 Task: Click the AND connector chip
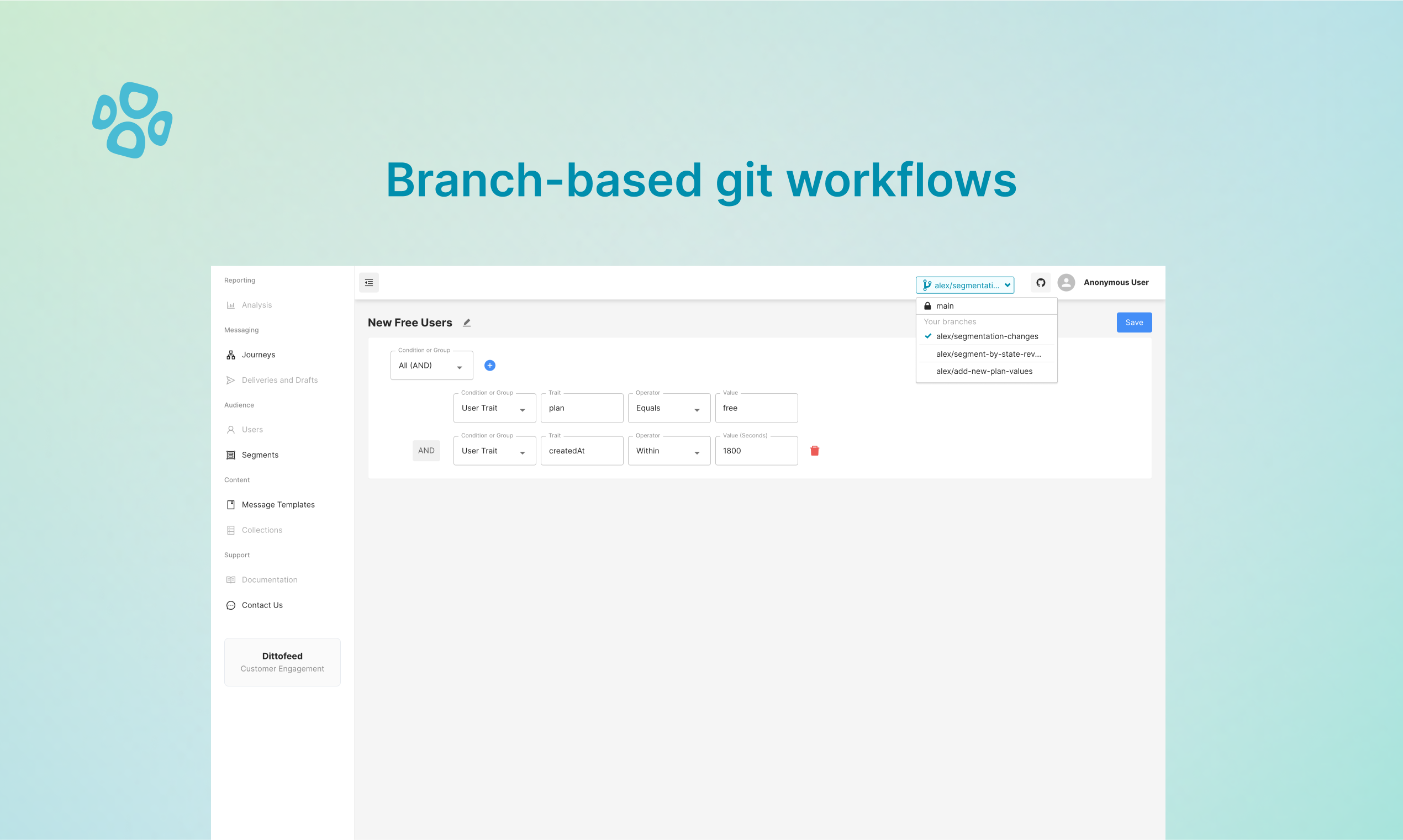click(x=426, y=451)
